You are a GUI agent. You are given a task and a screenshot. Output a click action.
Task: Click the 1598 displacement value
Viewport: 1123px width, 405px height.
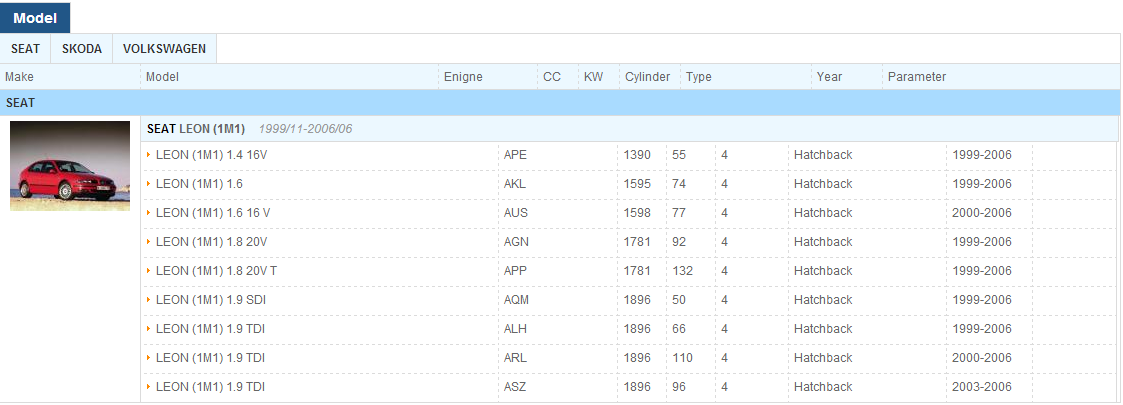point(637,213)
